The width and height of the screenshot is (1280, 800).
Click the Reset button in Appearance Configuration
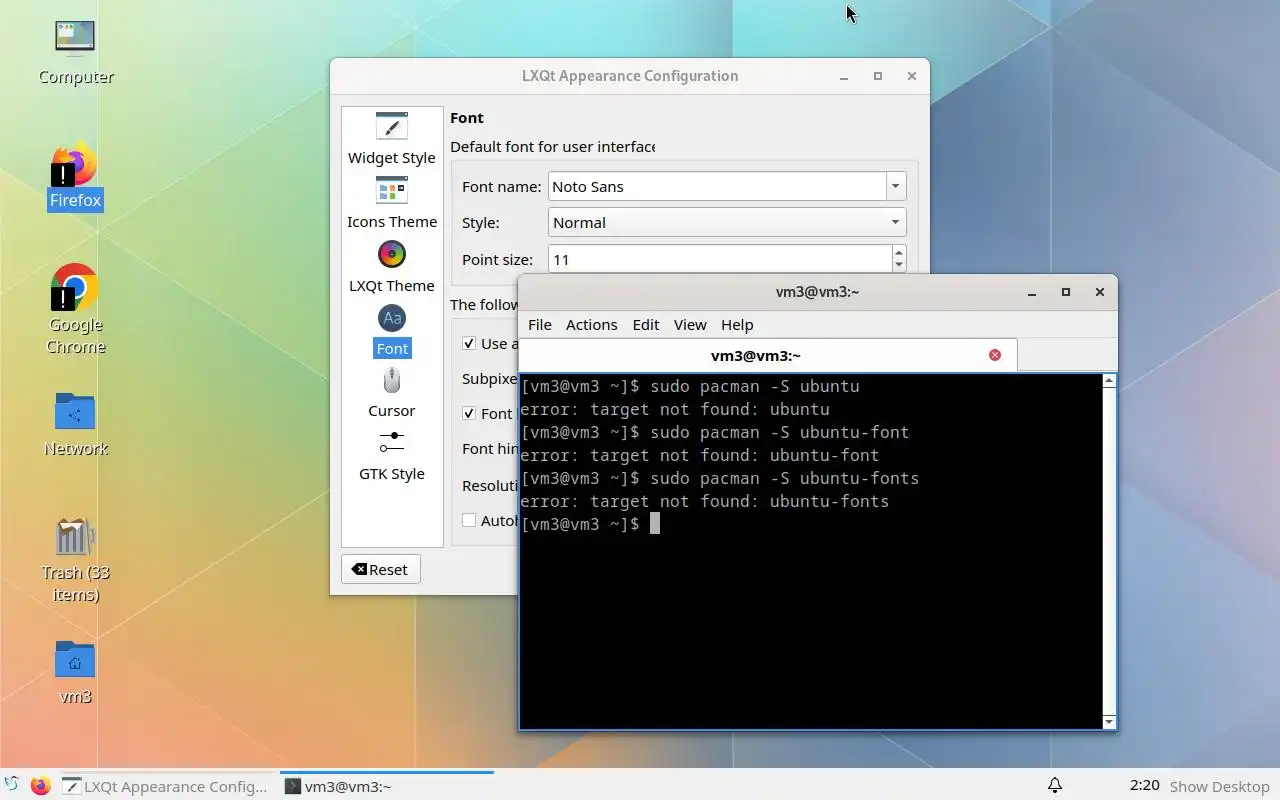380,569
